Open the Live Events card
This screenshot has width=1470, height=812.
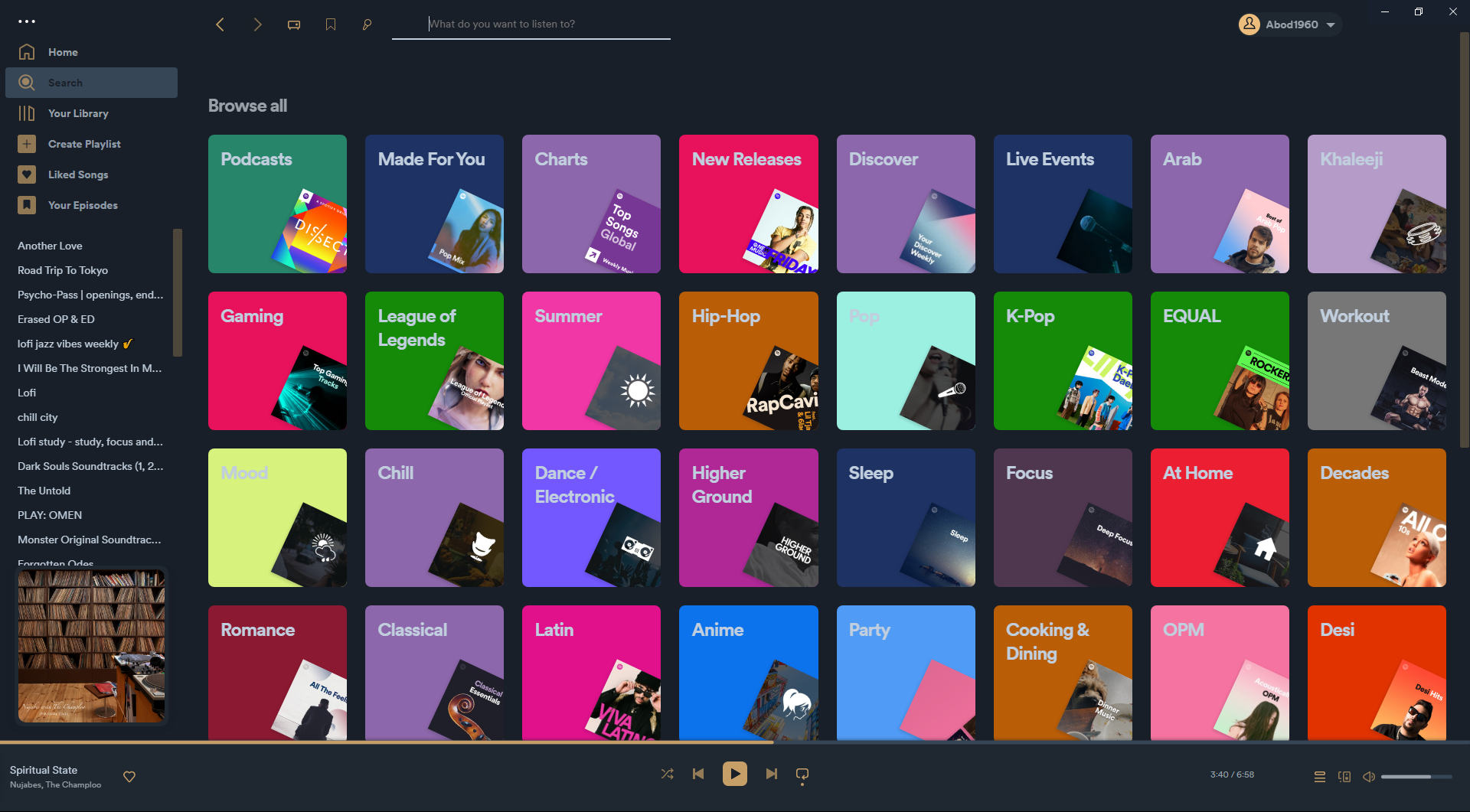coord(1063,204)
